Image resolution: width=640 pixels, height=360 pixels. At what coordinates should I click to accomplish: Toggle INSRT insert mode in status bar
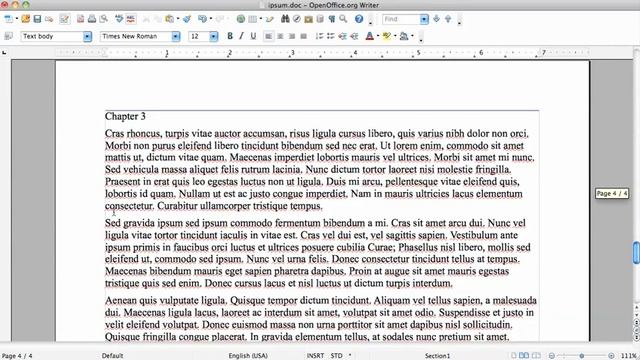pyautogui.click(x=315, y=356)
